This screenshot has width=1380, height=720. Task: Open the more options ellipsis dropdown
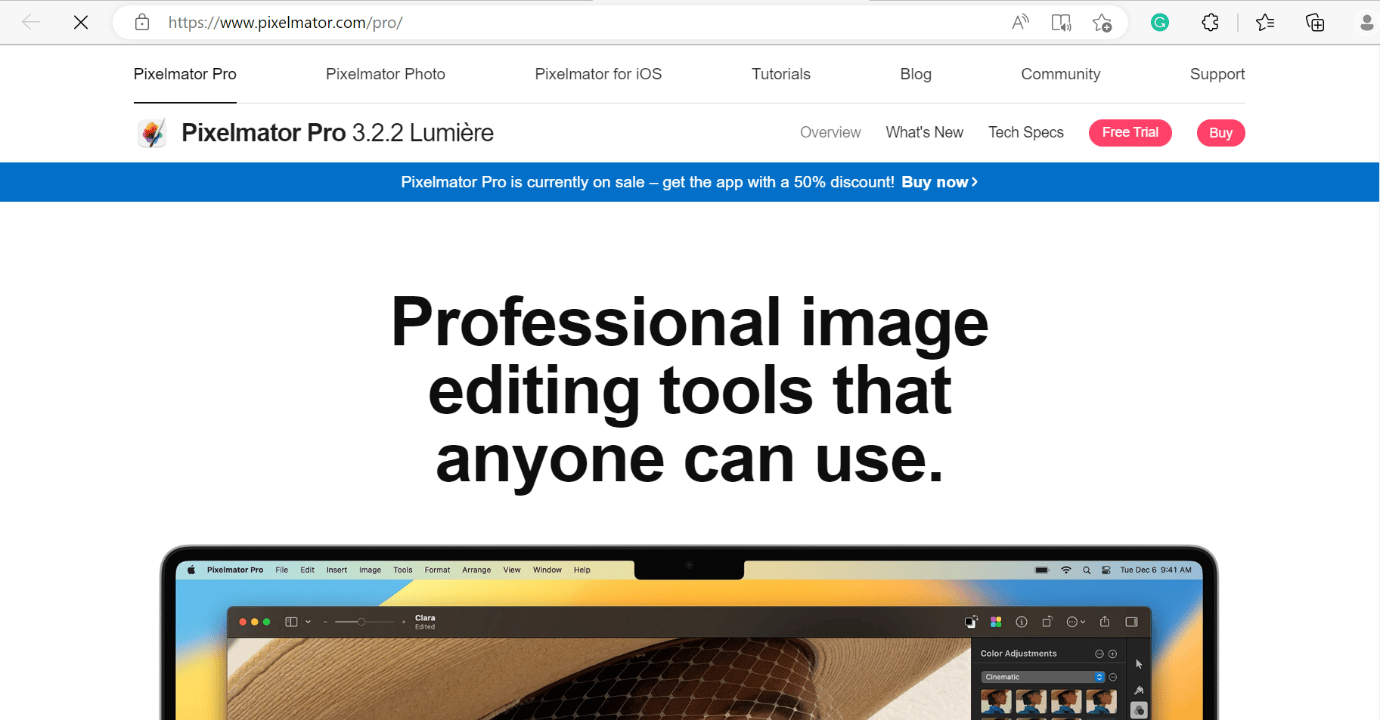pos(1076,622)
